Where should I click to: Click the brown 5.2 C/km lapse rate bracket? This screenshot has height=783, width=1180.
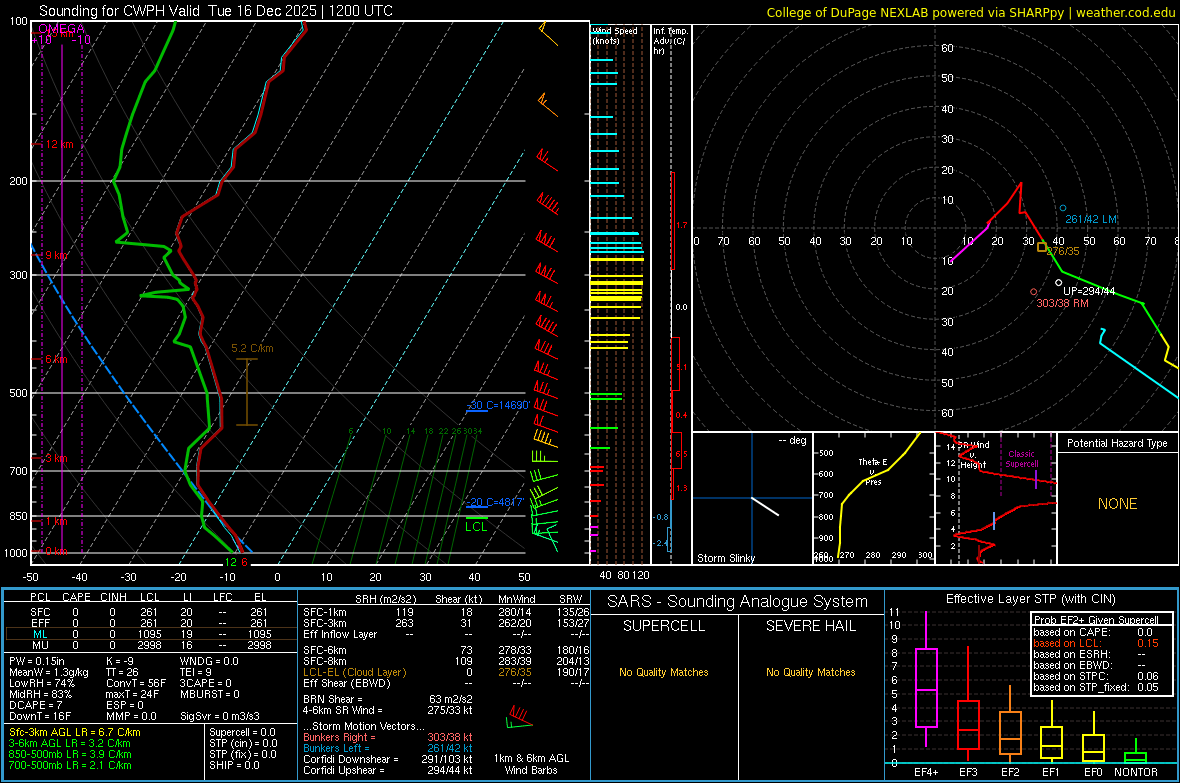point(247,392)
